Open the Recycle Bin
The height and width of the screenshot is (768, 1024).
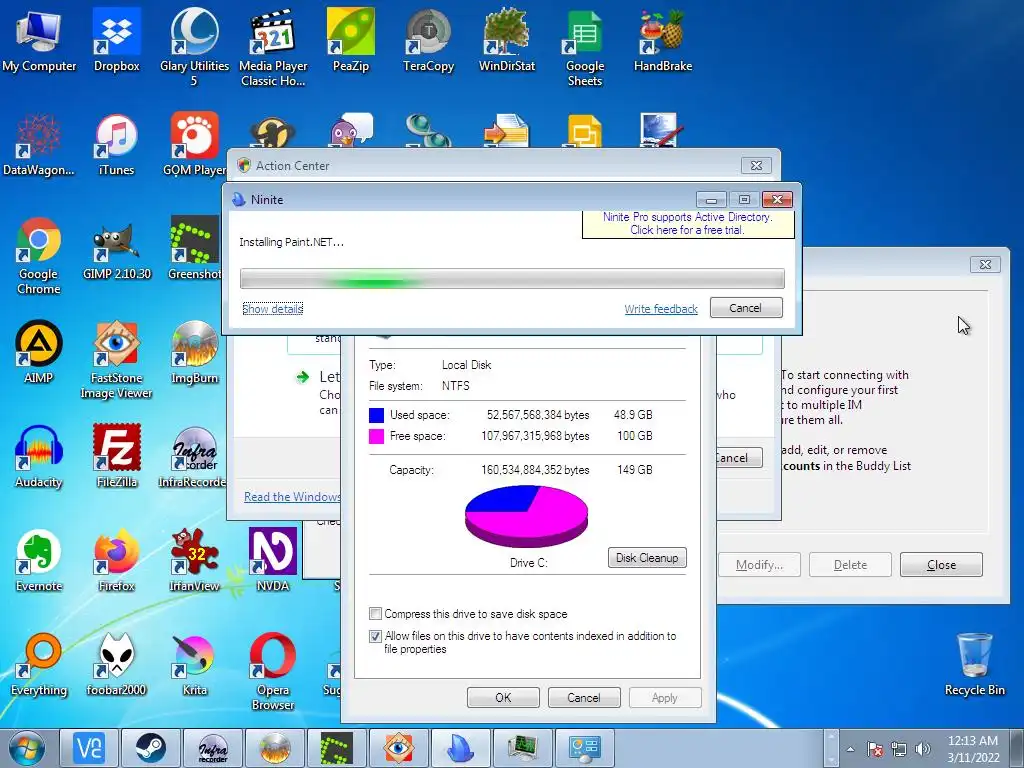[x=974, y=665]
